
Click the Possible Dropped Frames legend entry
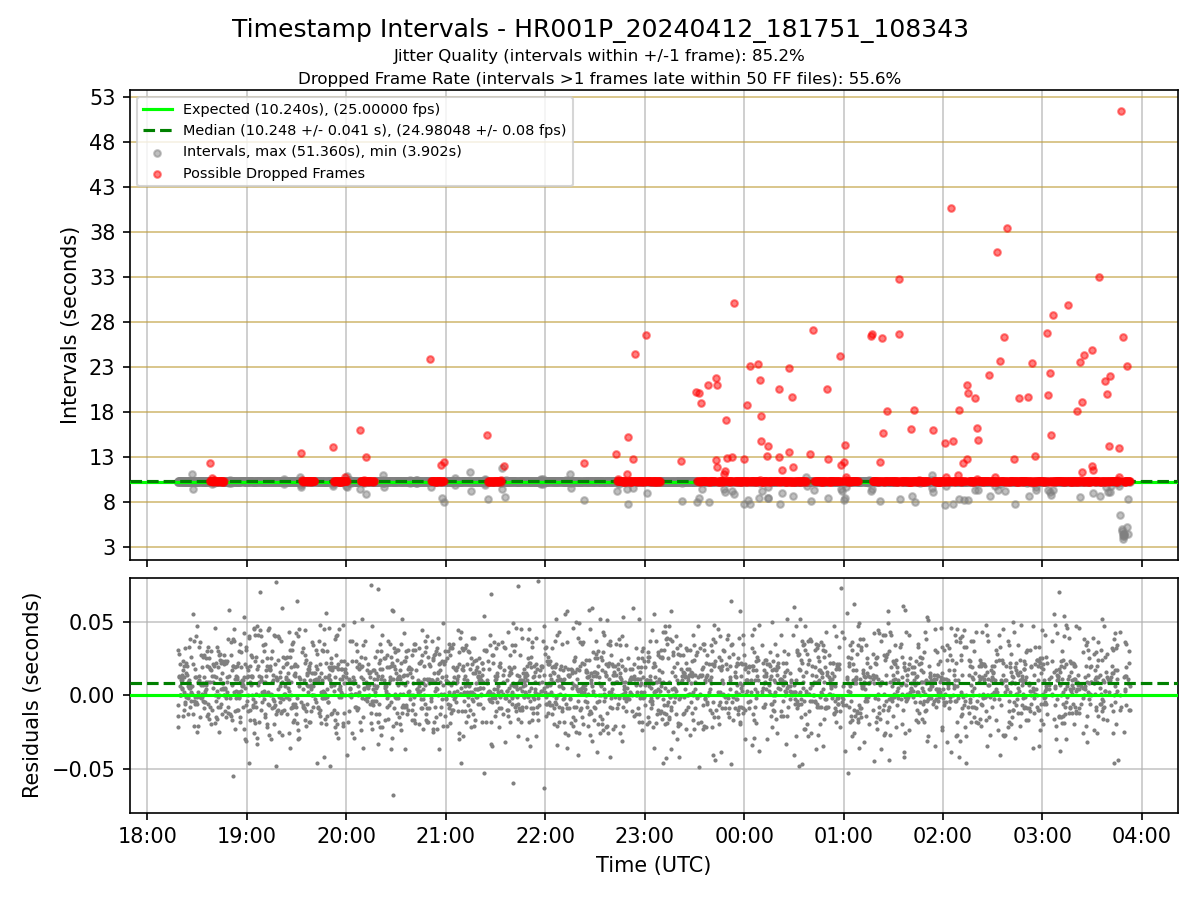pos(273,173)
